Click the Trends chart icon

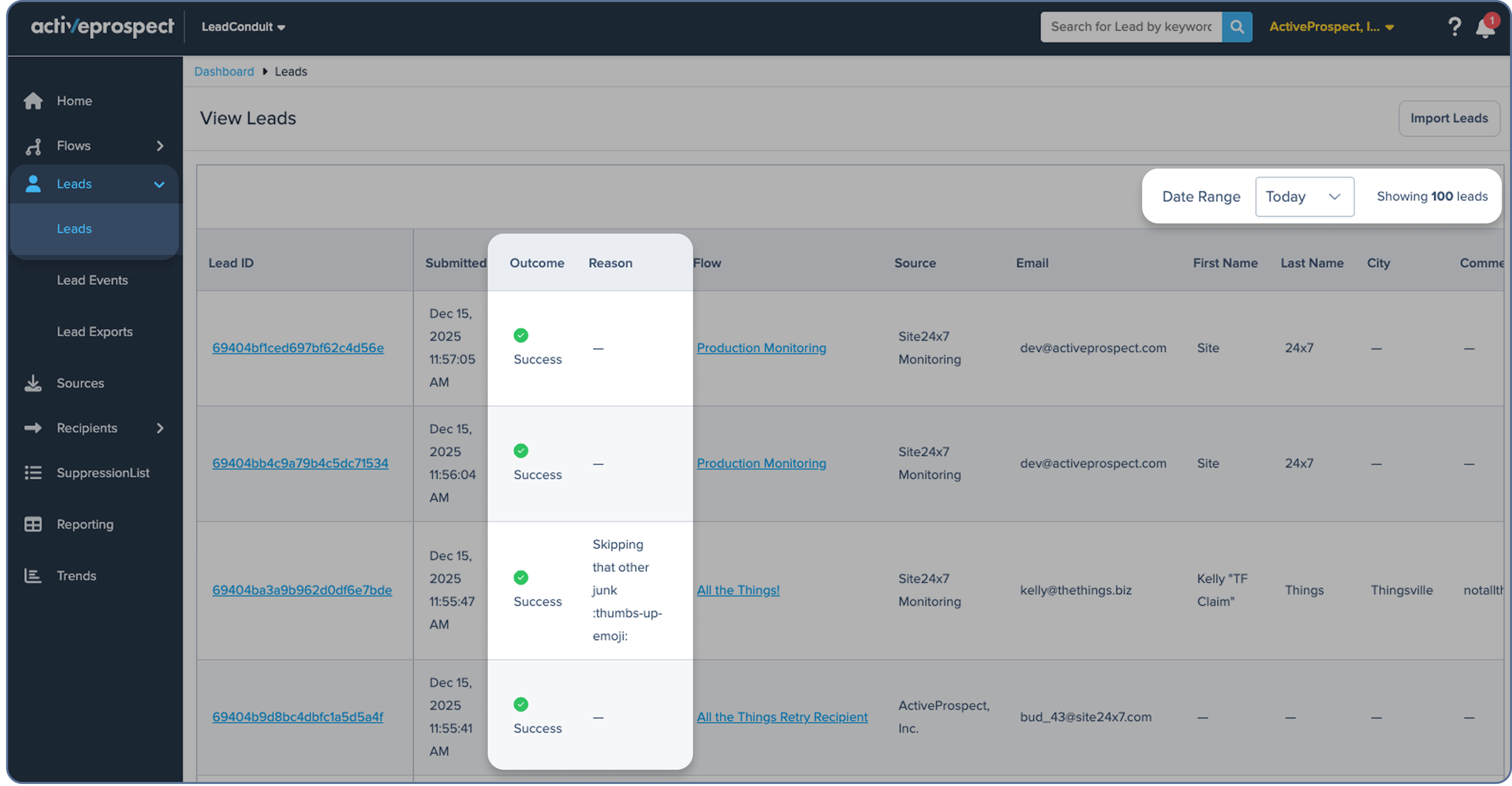click(33, 575)
